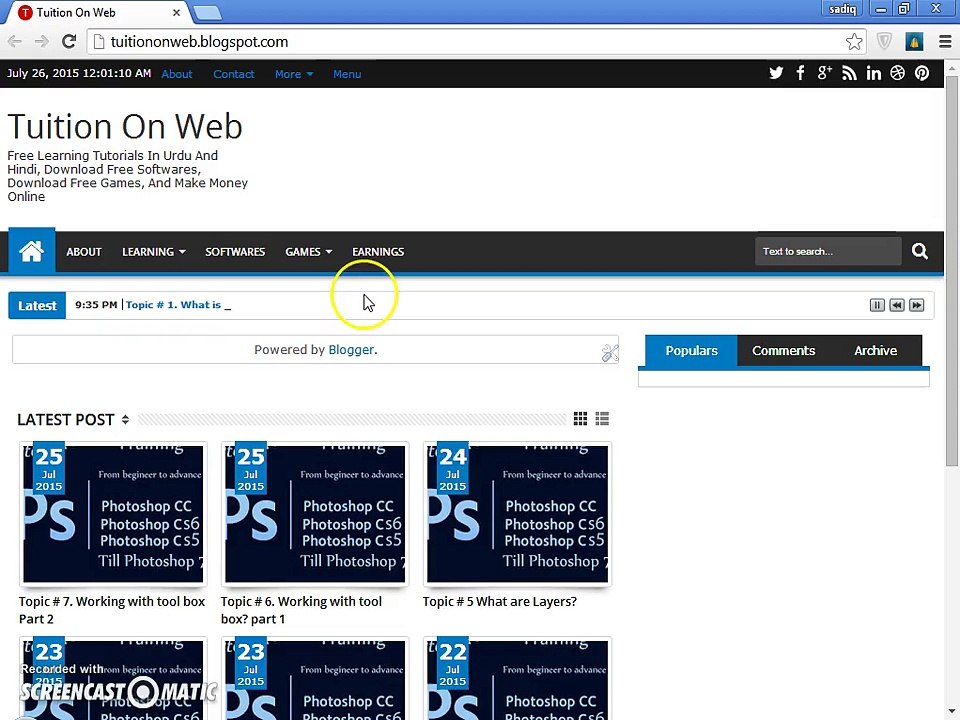Switch latest posts to grid view
This screenshot has height=720, width=960.
[580, 419]
